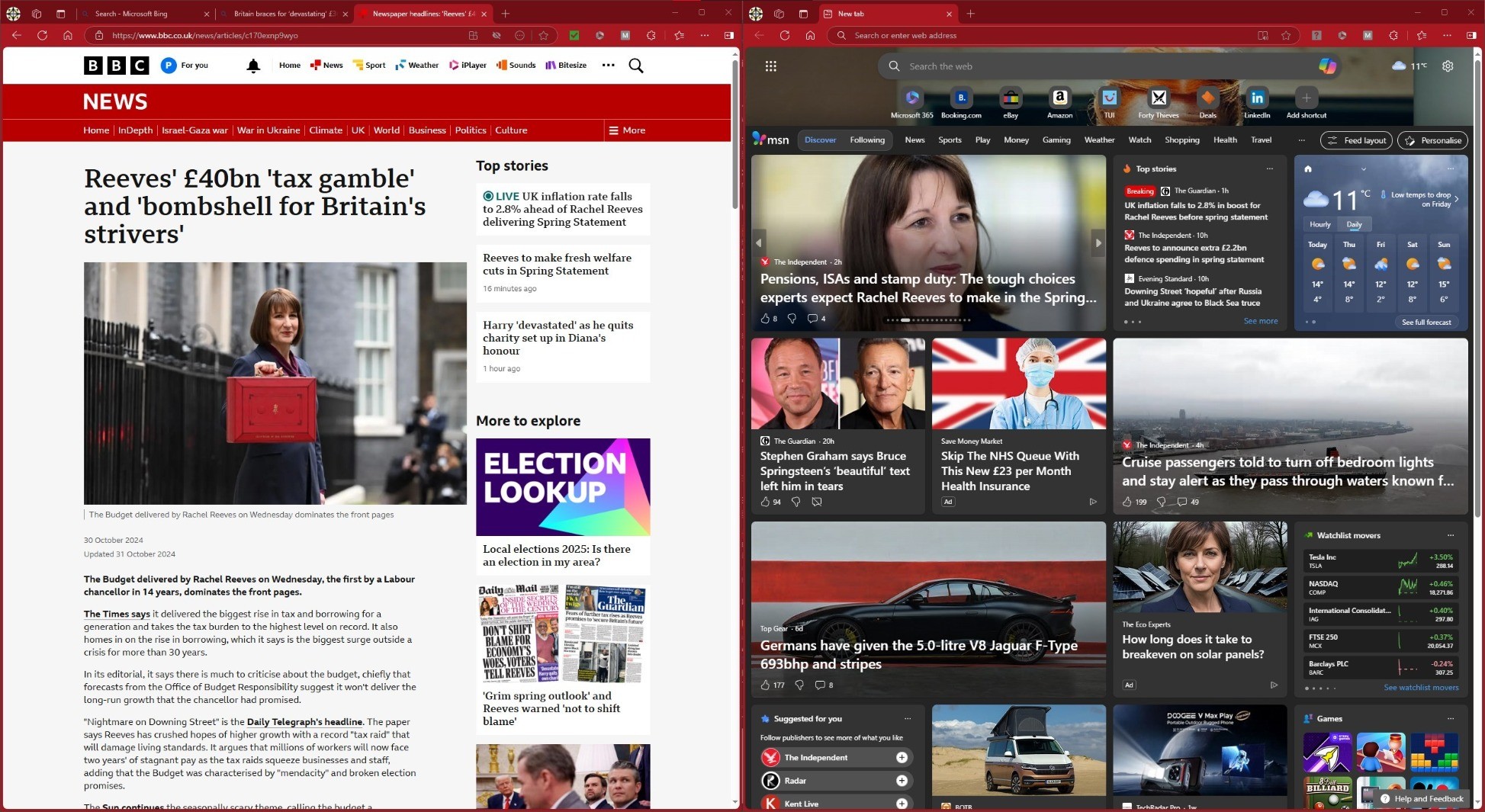Select Politics in BBC News nav

pyautogui.click(x=471, y=130)
